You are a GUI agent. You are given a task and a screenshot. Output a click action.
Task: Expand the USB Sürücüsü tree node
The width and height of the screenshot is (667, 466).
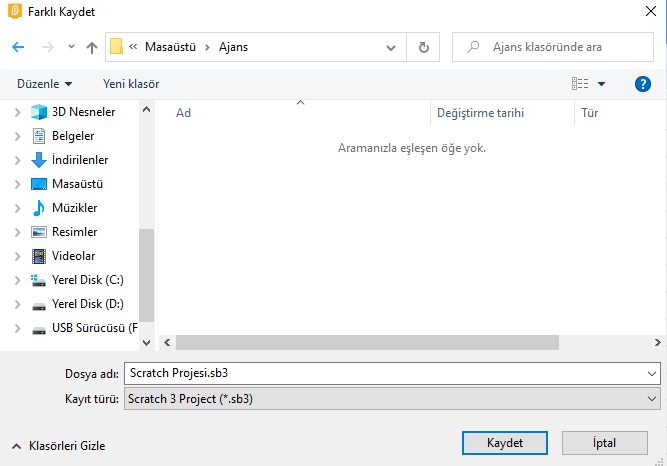(x=17, y=328)
